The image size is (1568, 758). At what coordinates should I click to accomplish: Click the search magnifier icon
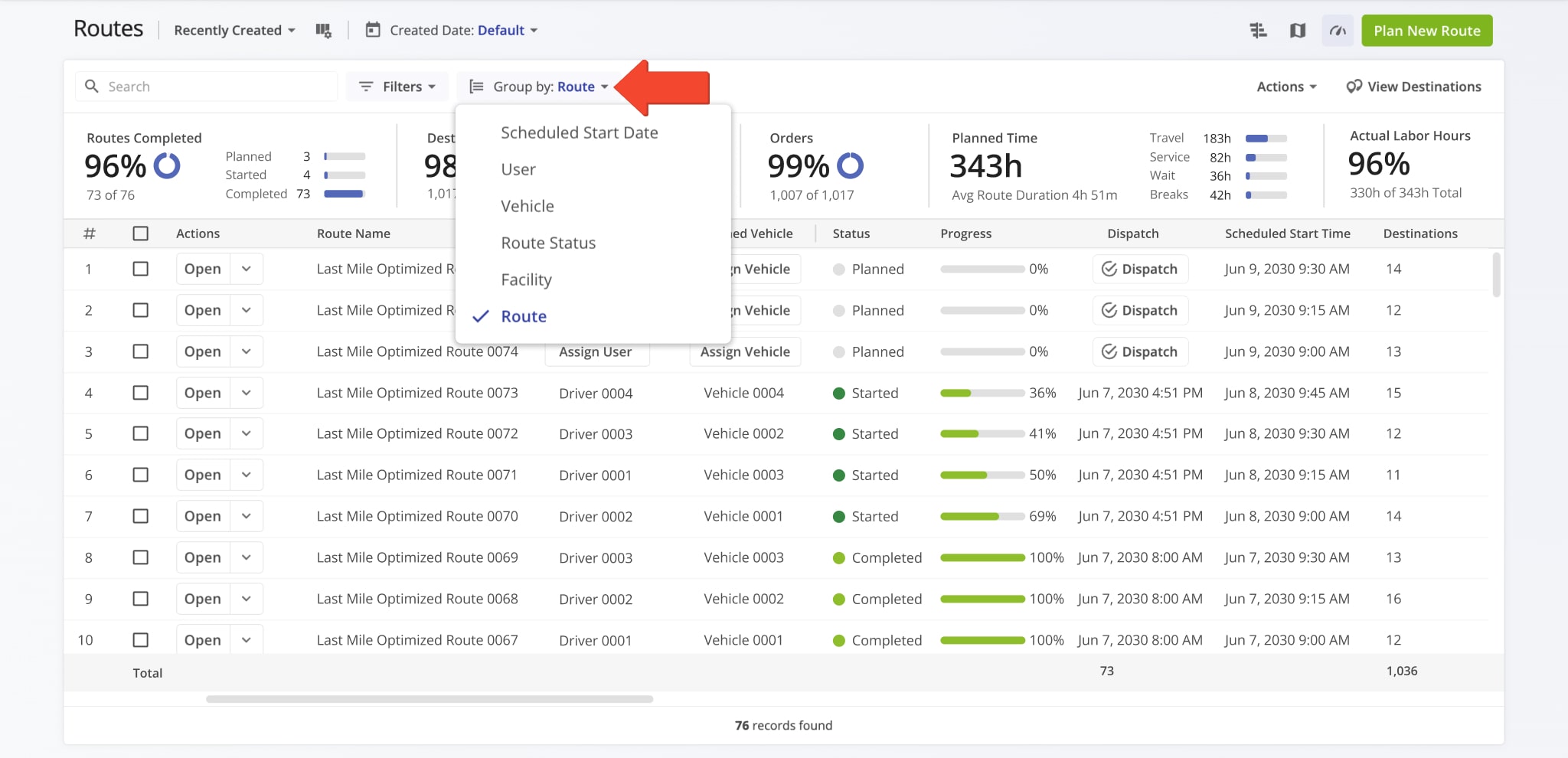[92, 86]
